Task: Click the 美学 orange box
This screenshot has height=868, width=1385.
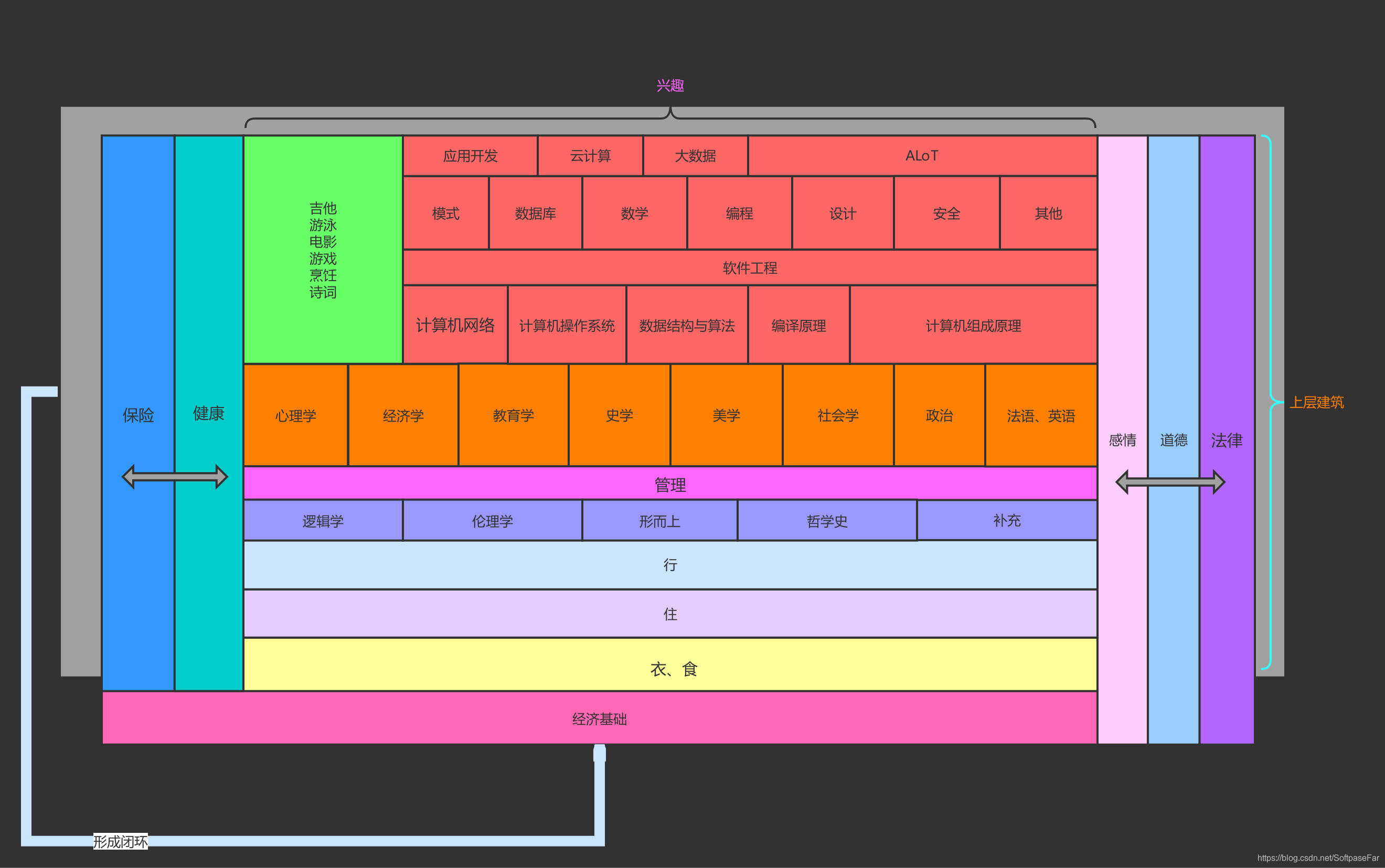Action: click(x=727, y=415)
